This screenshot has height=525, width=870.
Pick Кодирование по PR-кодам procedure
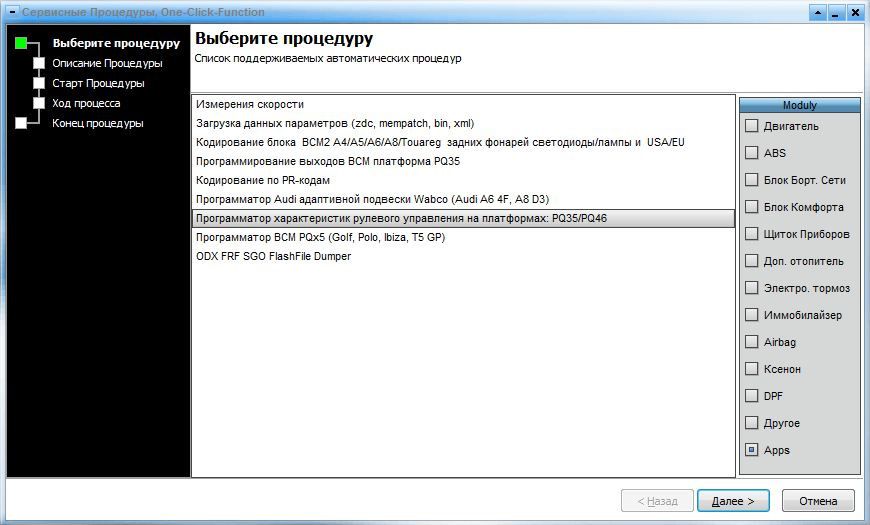click(x=463, y=180)
